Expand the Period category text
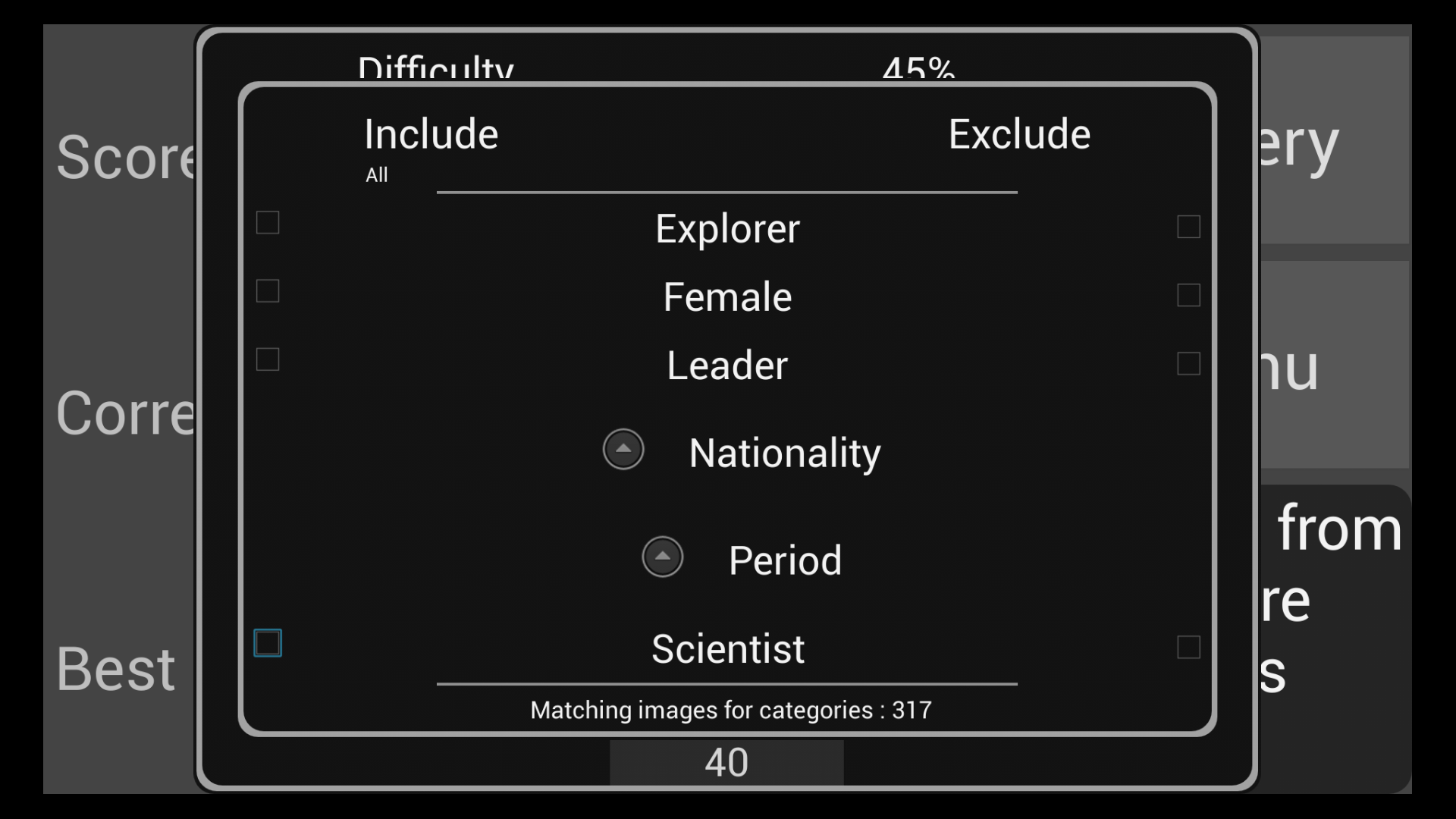Screen dimensions: 1456x819 [785, 560]
